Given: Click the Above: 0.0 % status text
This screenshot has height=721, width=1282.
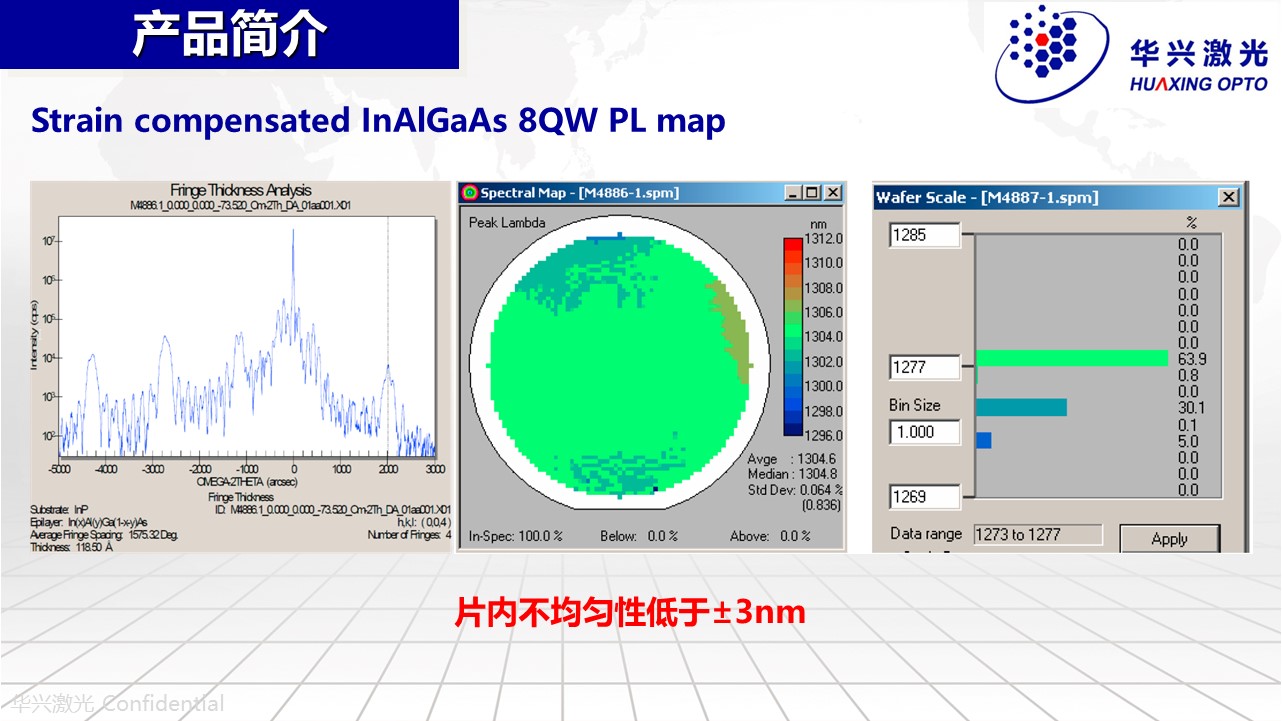Looking at the screenshot, I should point(770,536).
